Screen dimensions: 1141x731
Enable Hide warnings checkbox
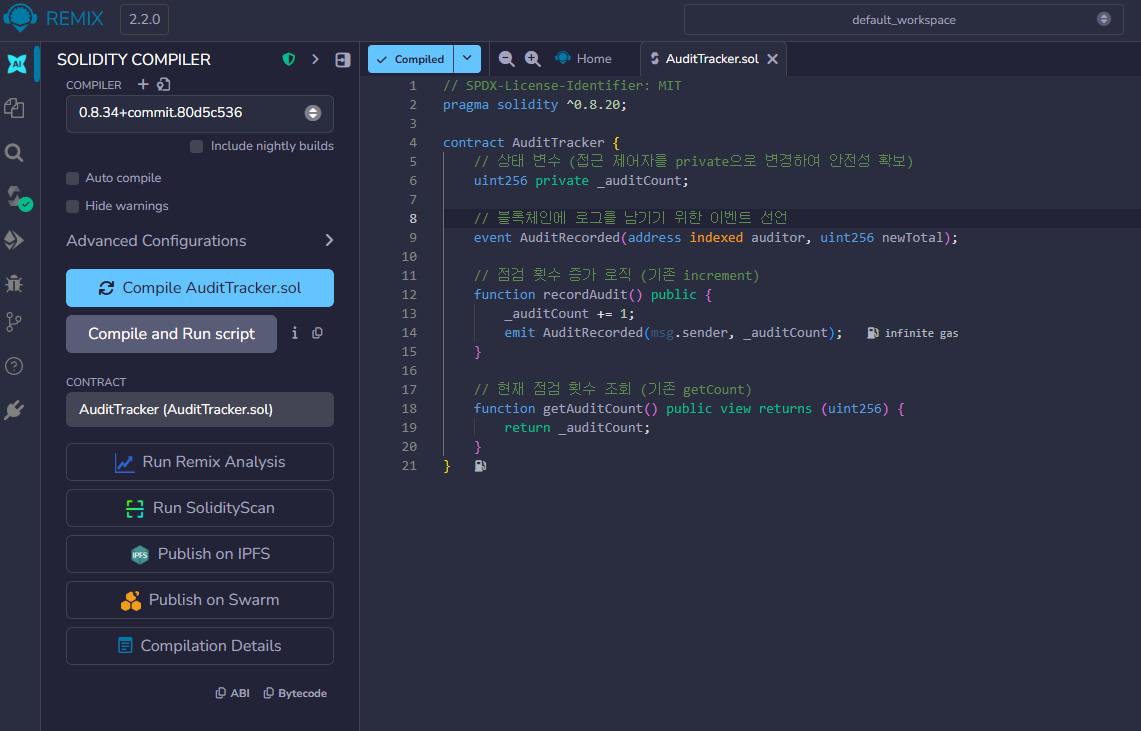tap(72, 207)
